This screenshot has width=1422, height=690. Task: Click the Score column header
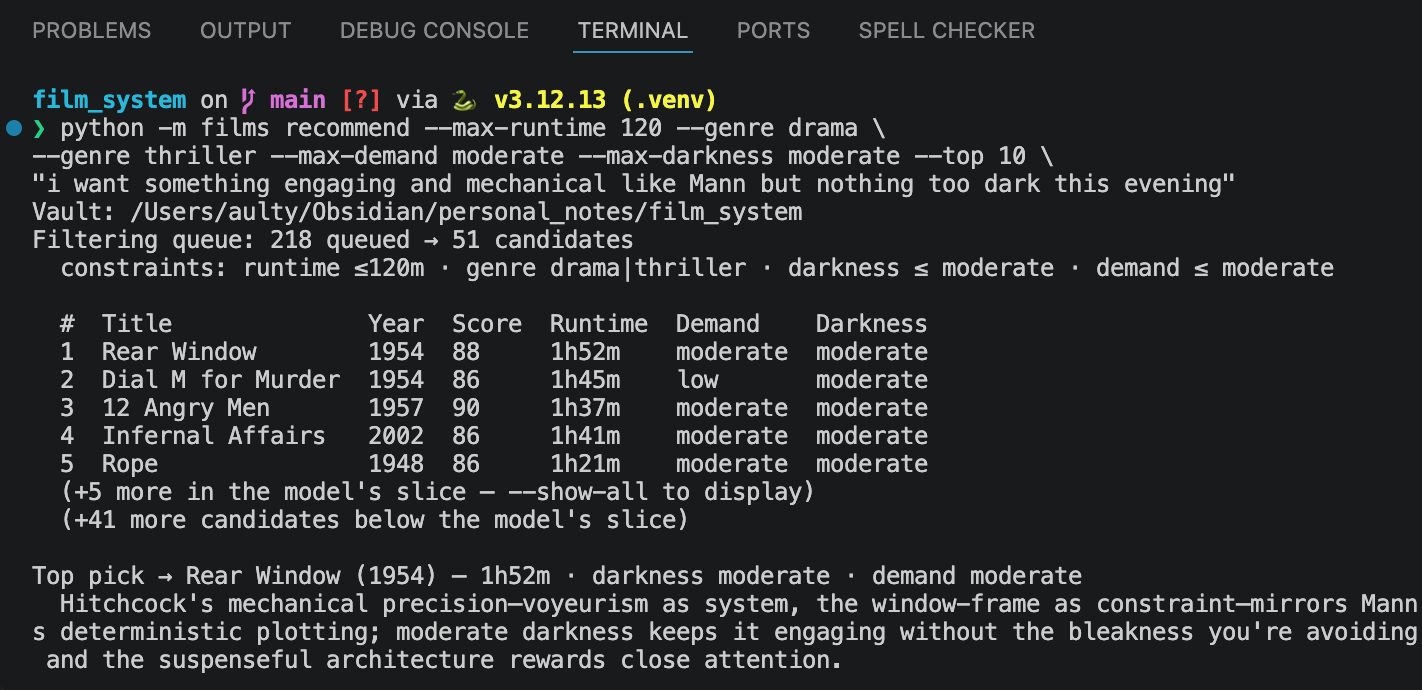(x=487, y=324)
